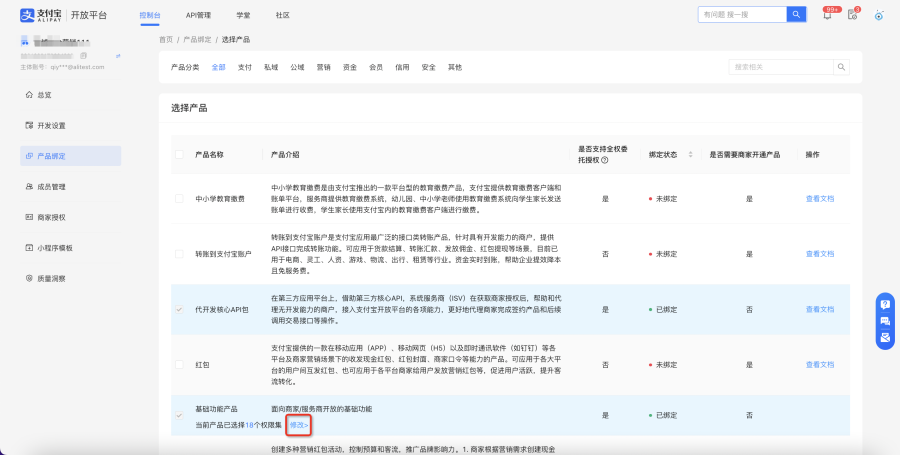
Task: Click the floating chat message icon
Action: pos(885,321)
